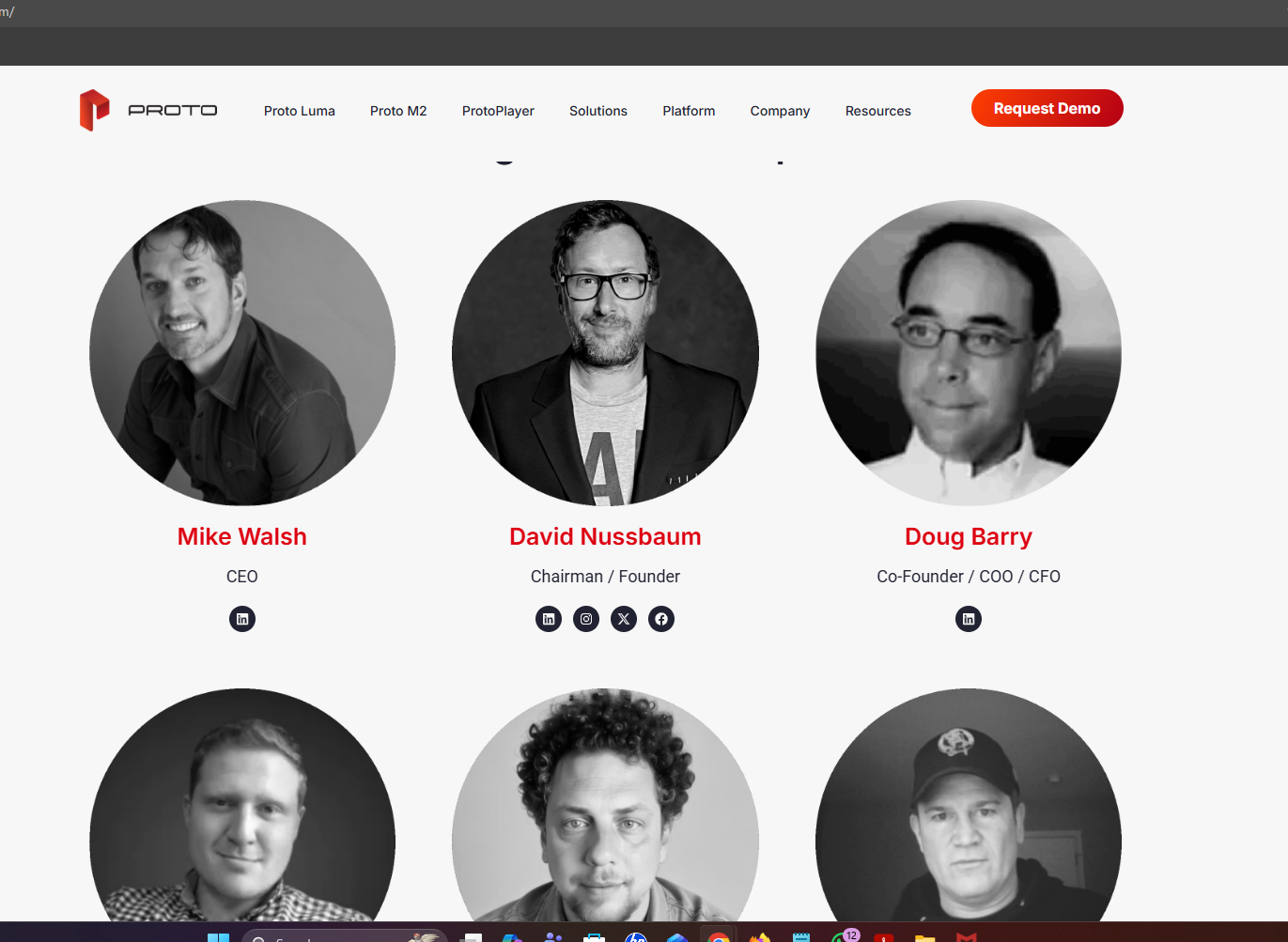Open David Nussbaum's Instagram icon
The width and height of the screenshot is (1288, 942).
[586, 619]
